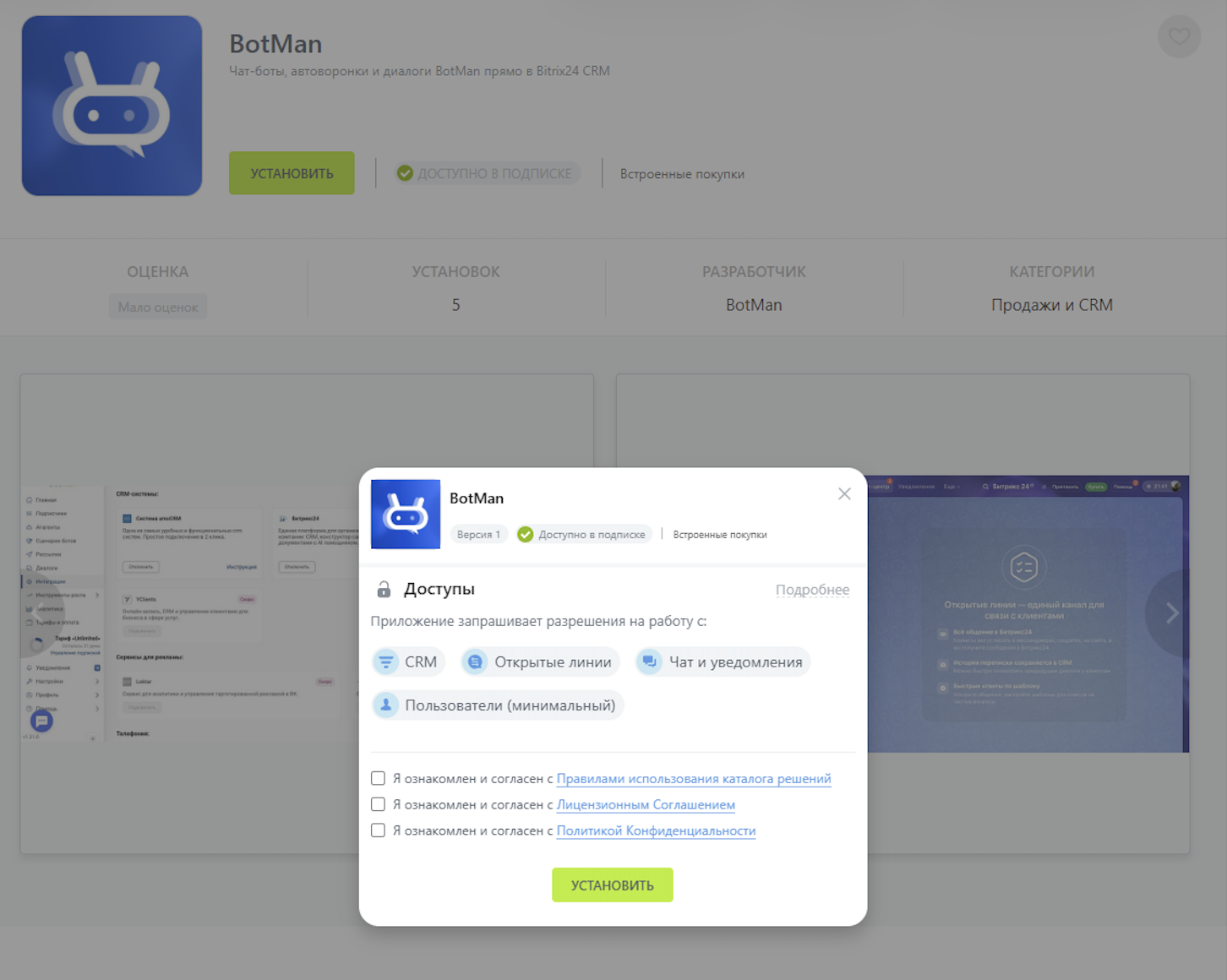The width and height of the screenshot is (1227, 980).
Task: Click the lock icon beside Доступы
Action: 384,589
